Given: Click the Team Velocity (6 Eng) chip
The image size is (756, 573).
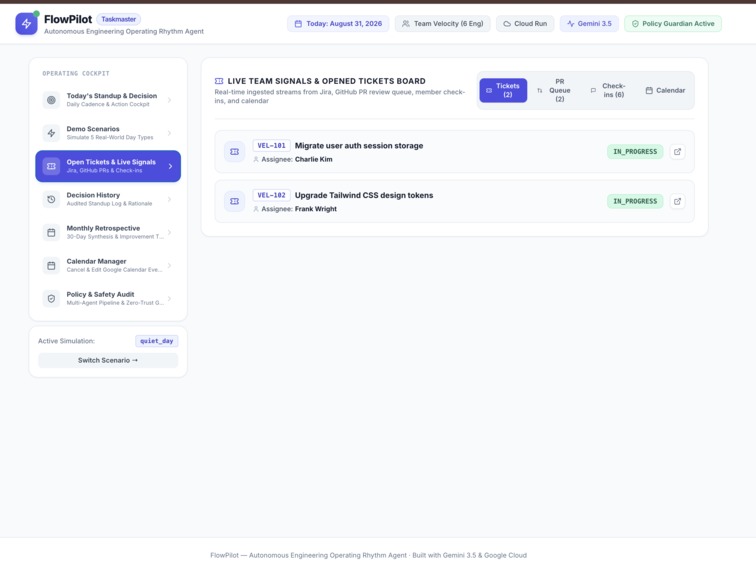Looking at the screenshot, I should click(443, 24).
